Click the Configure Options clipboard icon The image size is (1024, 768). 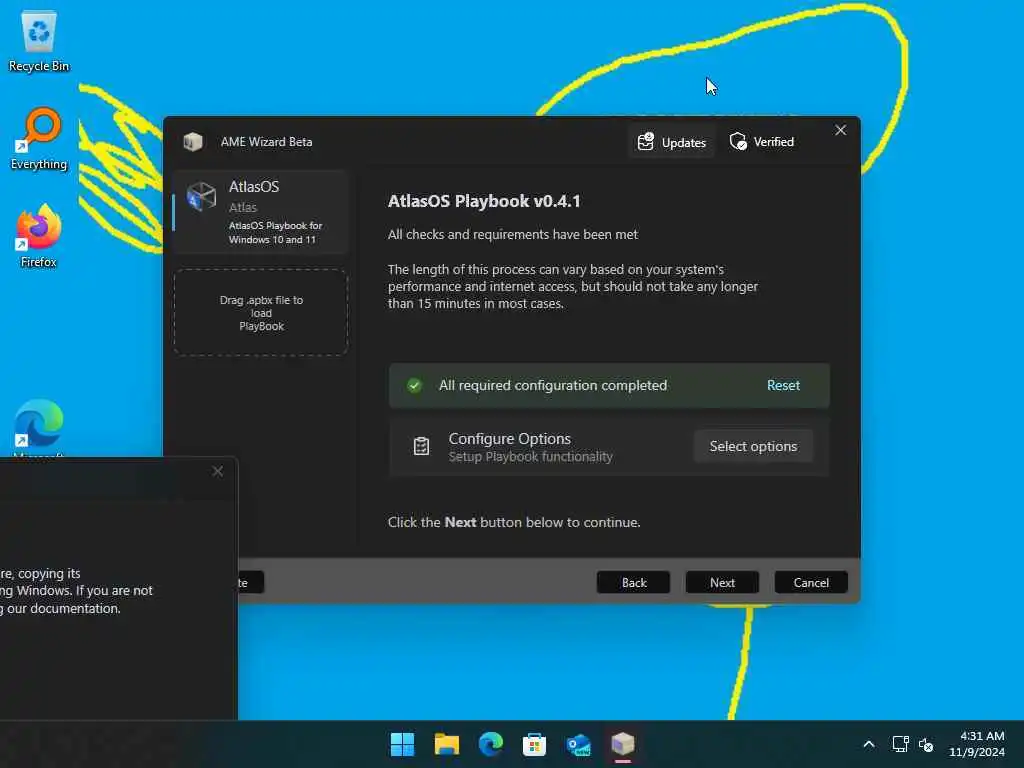[421, 446]
